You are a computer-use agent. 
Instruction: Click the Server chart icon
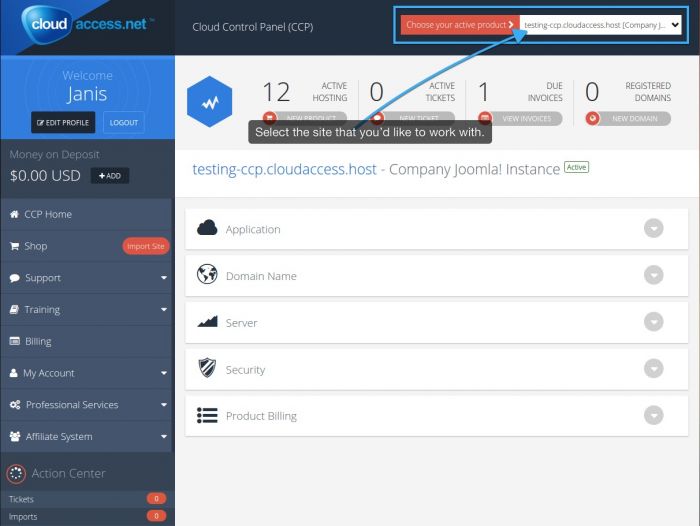[x=207, y=321]
